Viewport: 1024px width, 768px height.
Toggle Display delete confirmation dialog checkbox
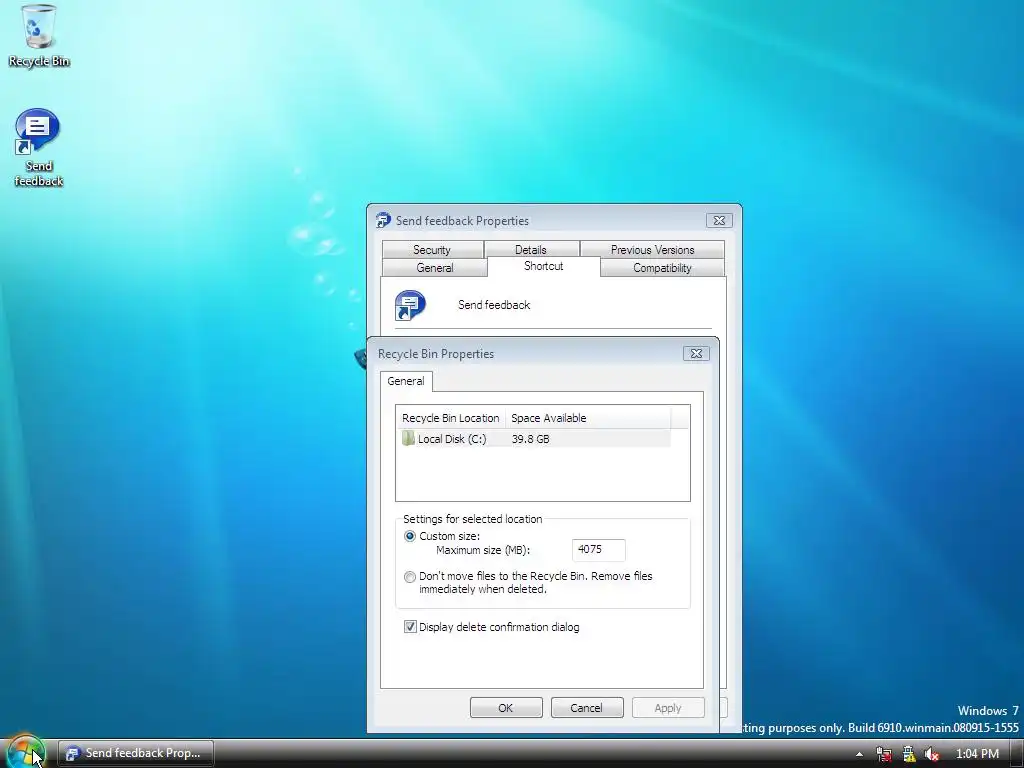pos(410,627)
